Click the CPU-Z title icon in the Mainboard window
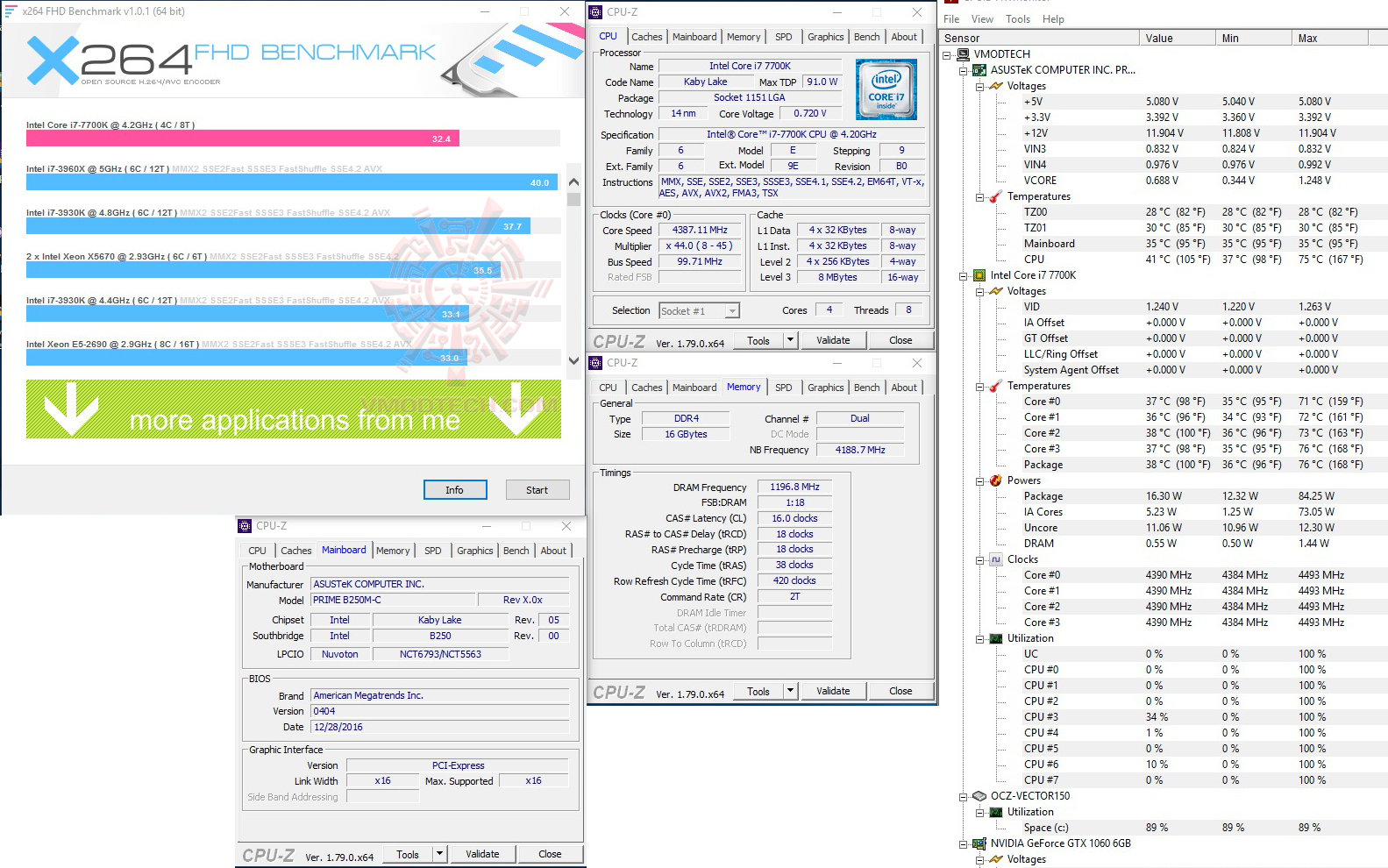 (x=245, y=526)
